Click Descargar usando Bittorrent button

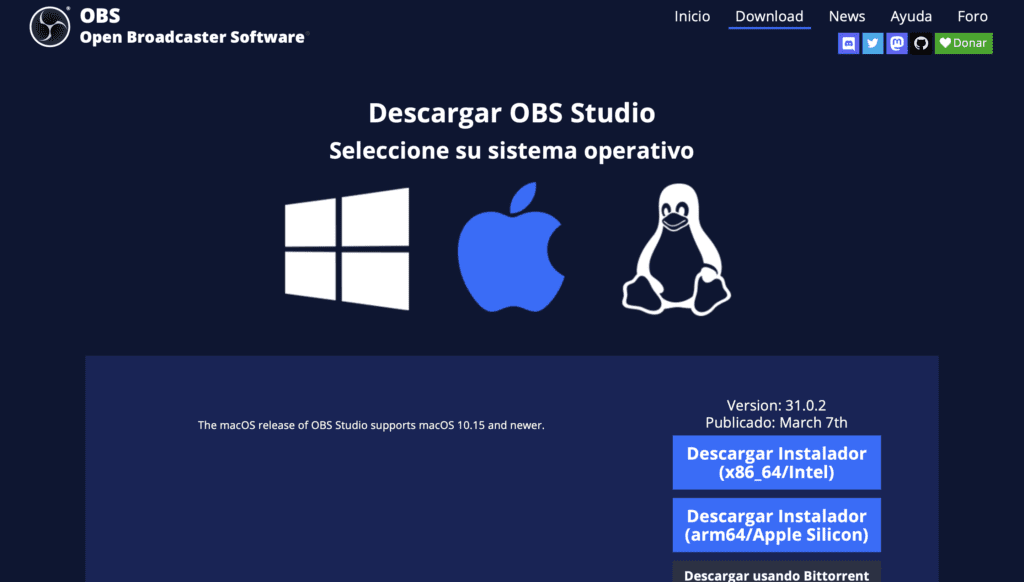[776, 572]
